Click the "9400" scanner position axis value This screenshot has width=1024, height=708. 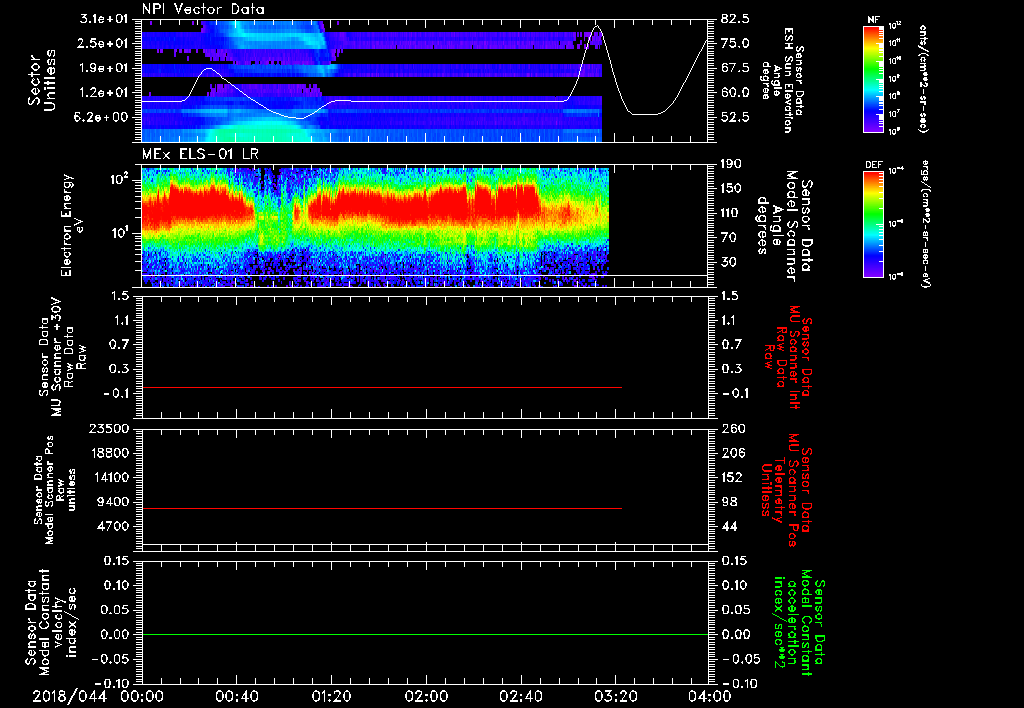(112, 502)
